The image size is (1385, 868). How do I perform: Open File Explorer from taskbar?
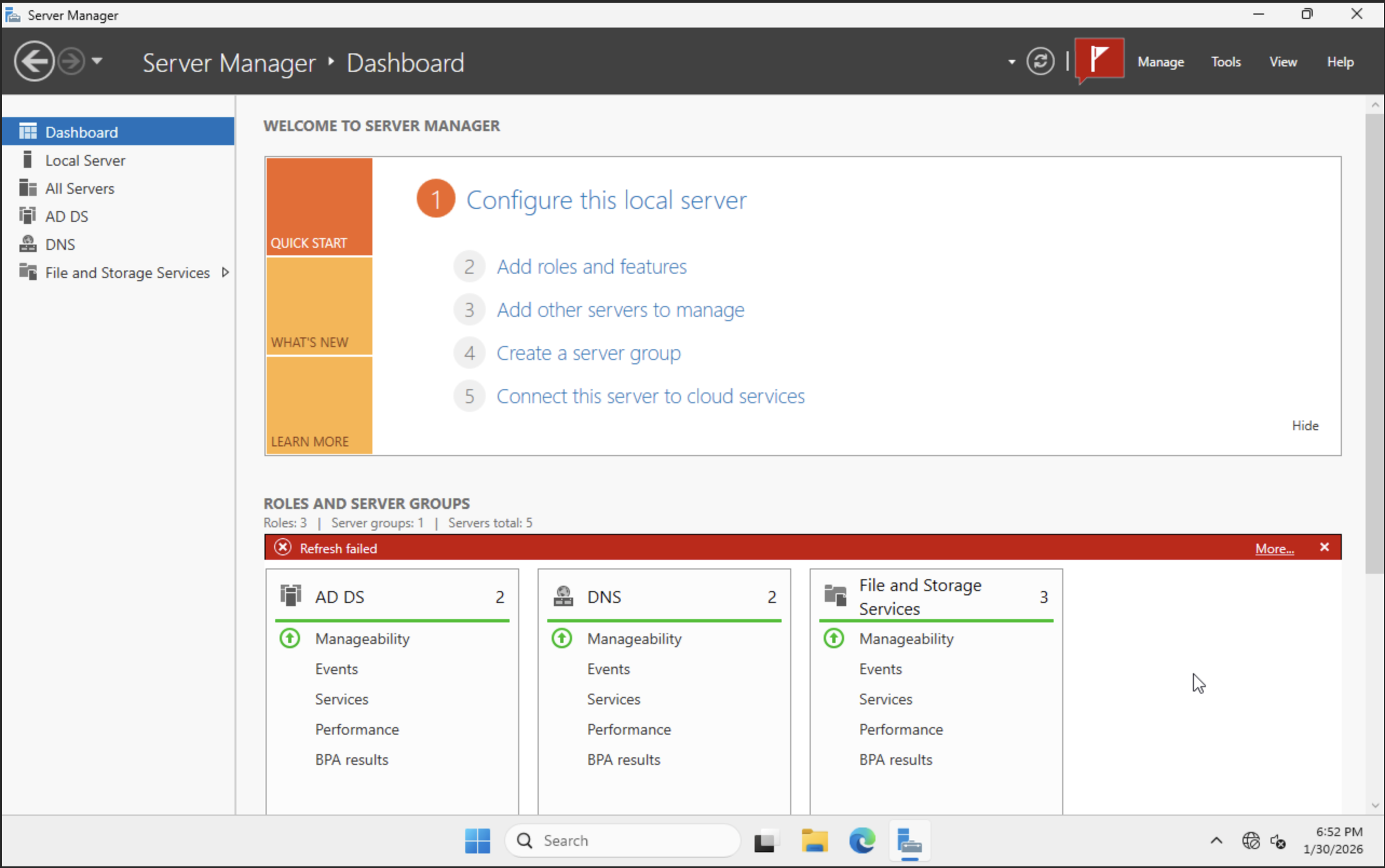coord(814,841)
